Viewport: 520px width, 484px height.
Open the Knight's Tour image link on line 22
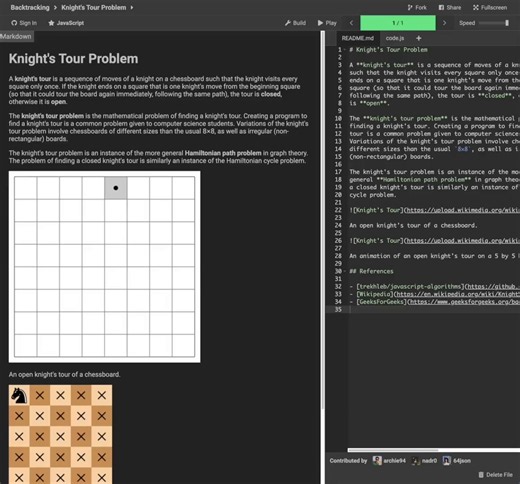coord(462,210)
